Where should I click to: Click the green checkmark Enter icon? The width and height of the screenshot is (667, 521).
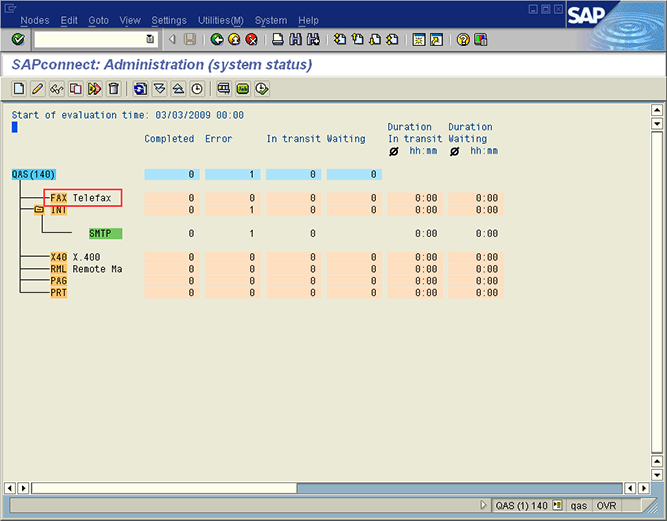point(18,40)
